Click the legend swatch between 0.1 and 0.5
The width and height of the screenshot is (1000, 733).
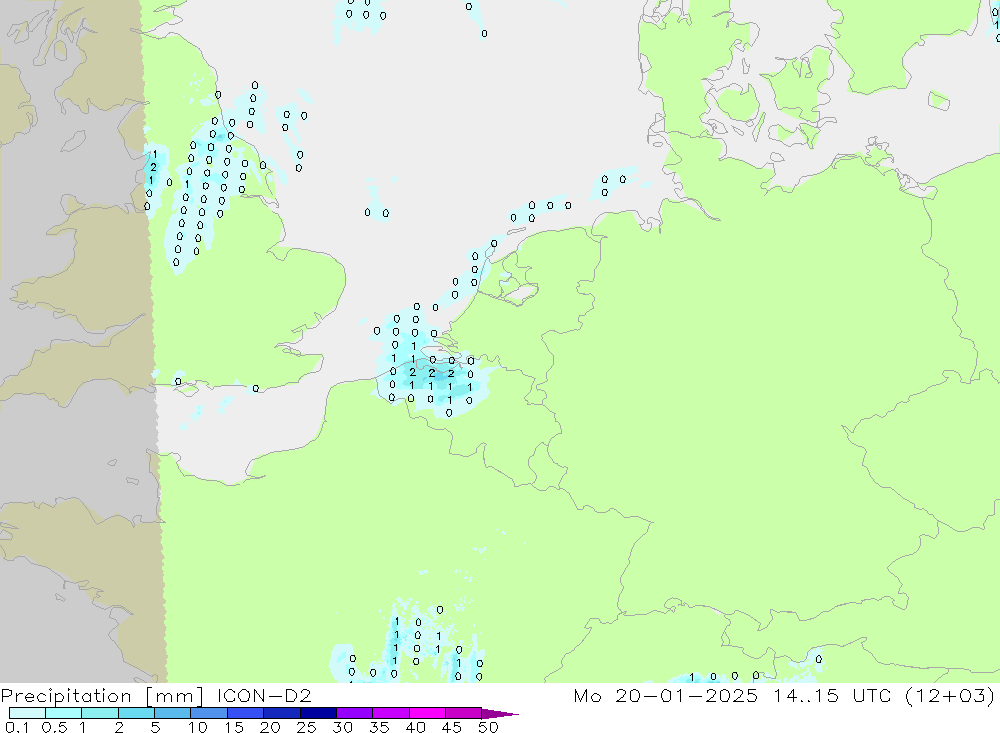27,713
